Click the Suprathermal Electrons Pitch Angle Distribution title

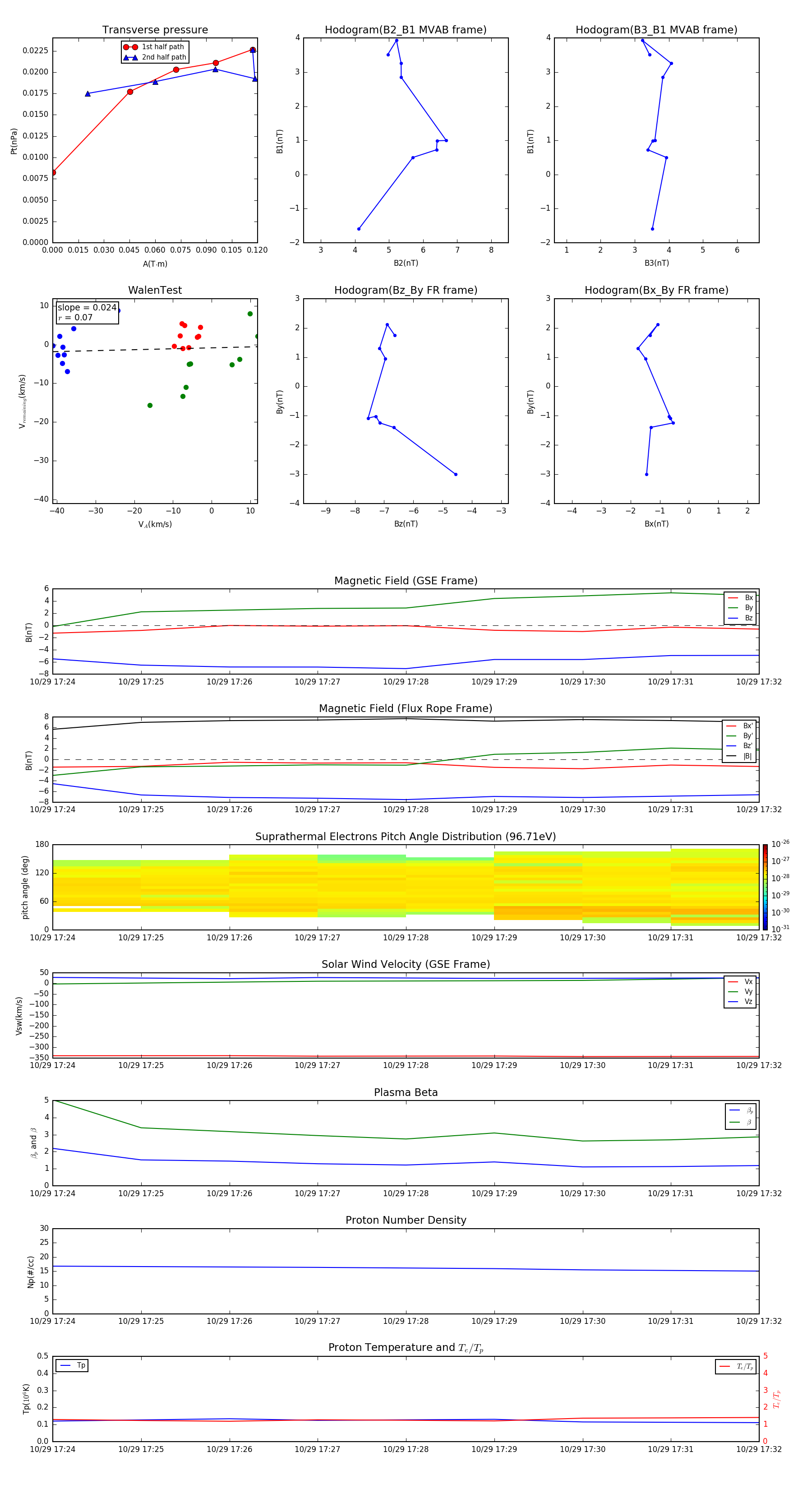pos(406,837)
